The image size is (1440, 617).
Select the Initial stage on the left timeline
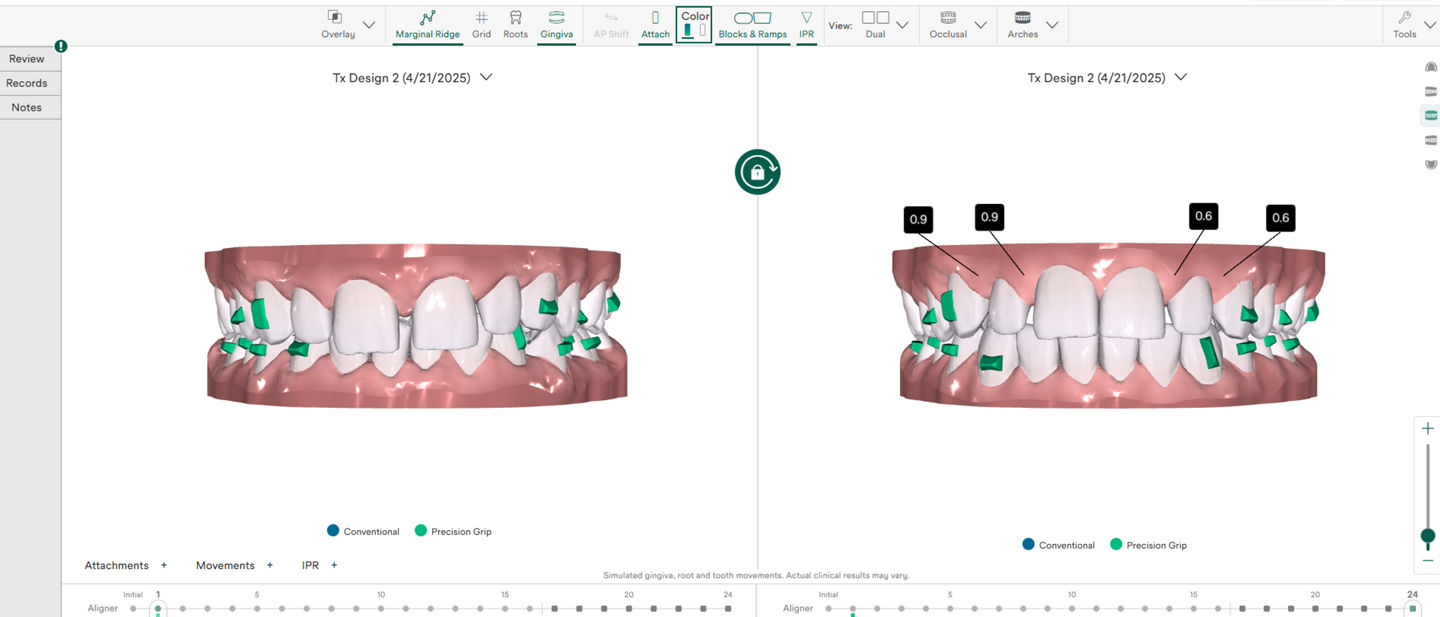[x=133, y=608]
